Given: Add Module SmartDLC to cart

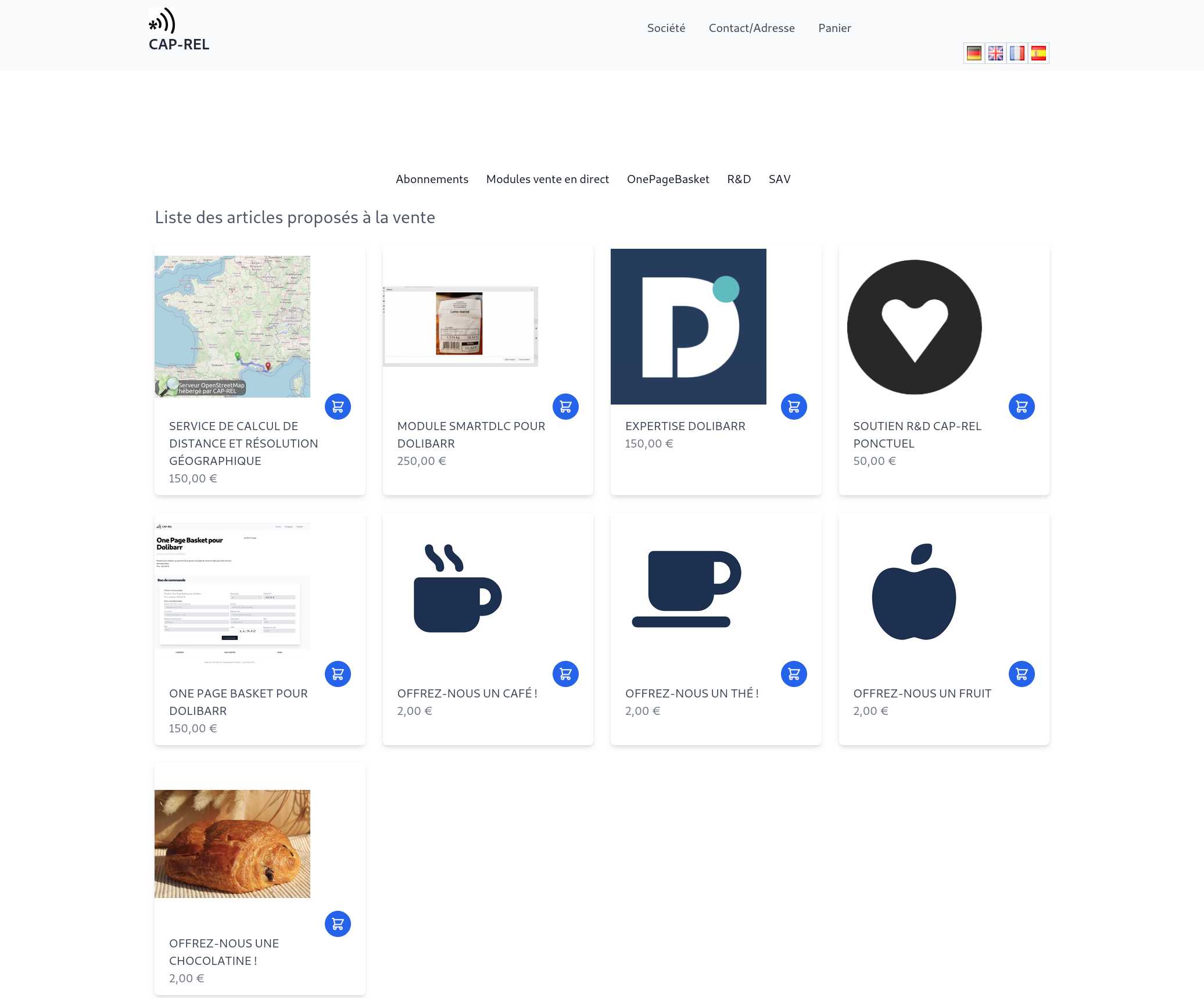Looking at the screenshot, I should click(x=565, y=407).
